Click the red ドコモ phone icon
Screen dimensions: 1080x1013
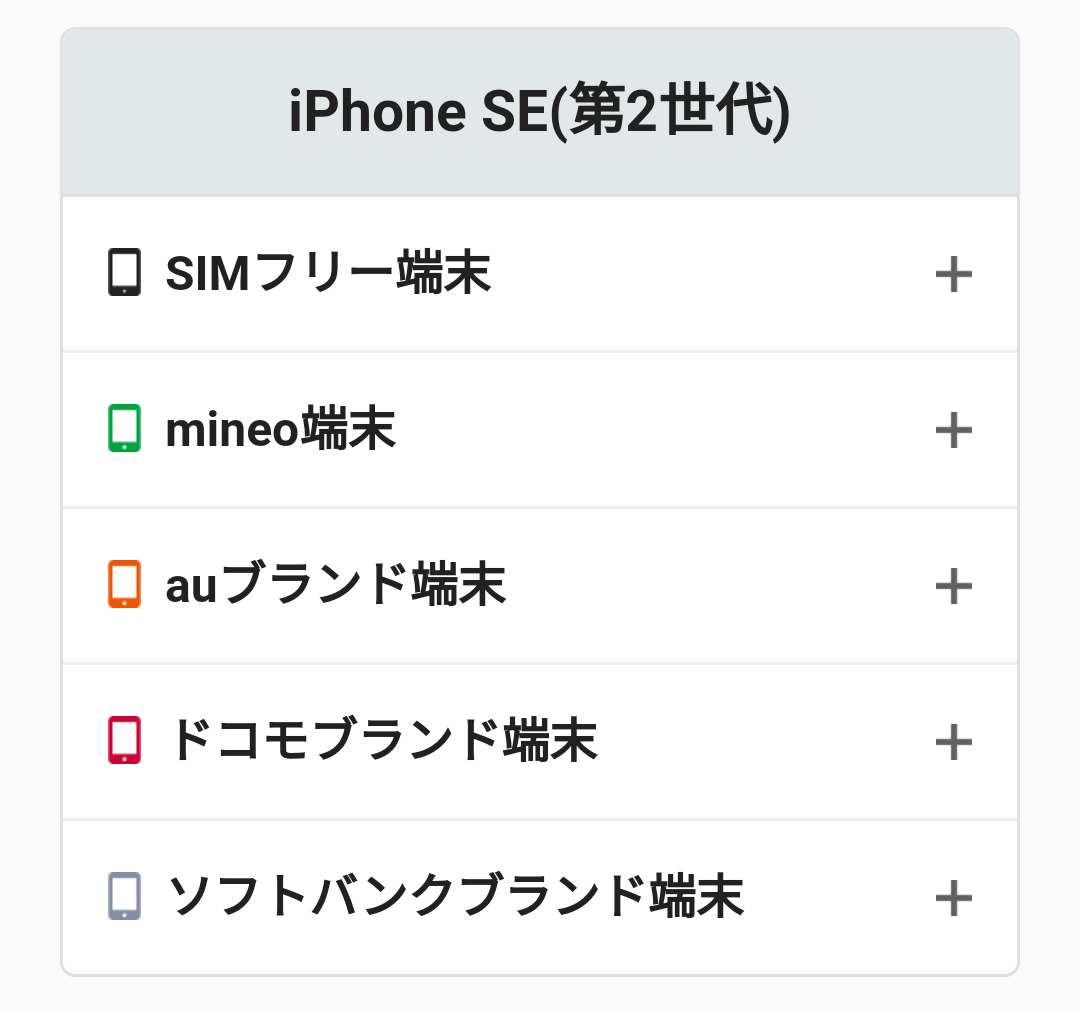click(124, 740)
